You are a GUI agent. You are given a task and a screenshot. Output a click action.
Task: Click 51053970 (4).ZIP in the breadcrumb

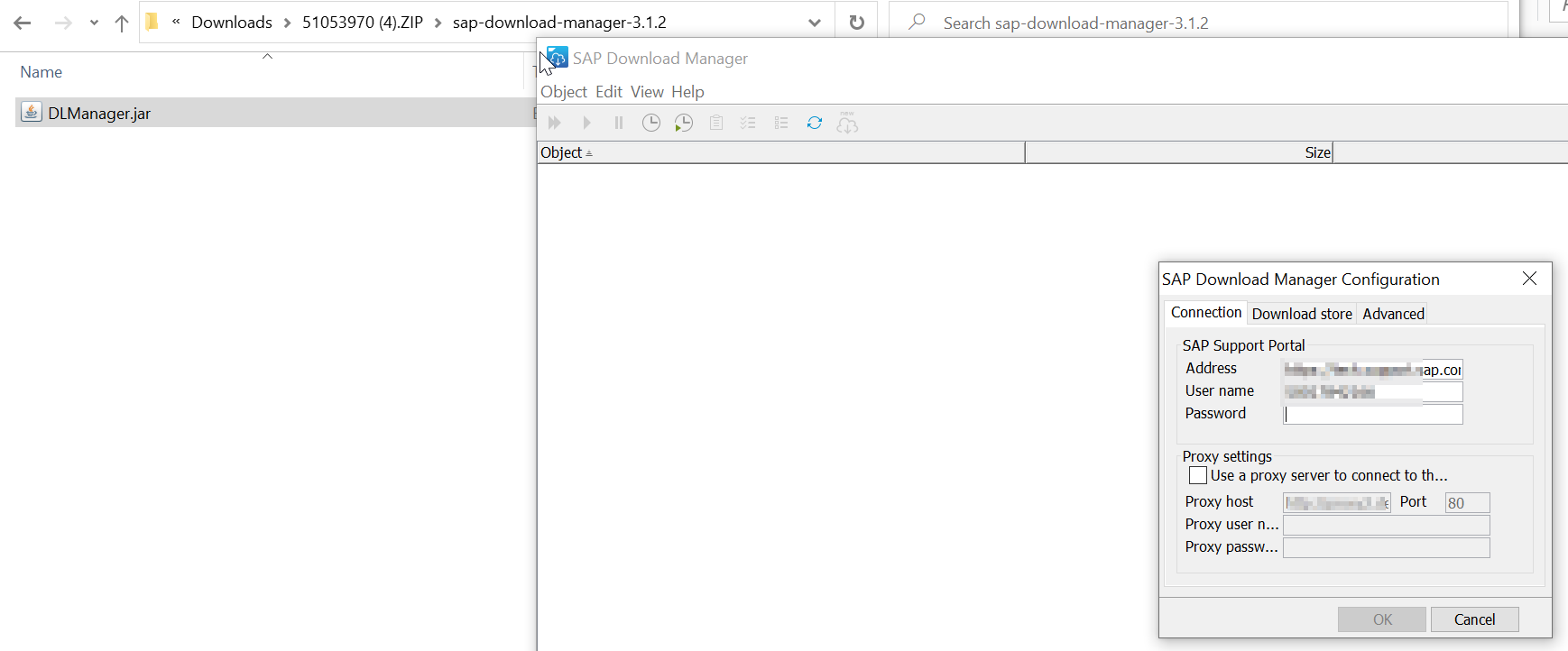[x=363, y=23]
